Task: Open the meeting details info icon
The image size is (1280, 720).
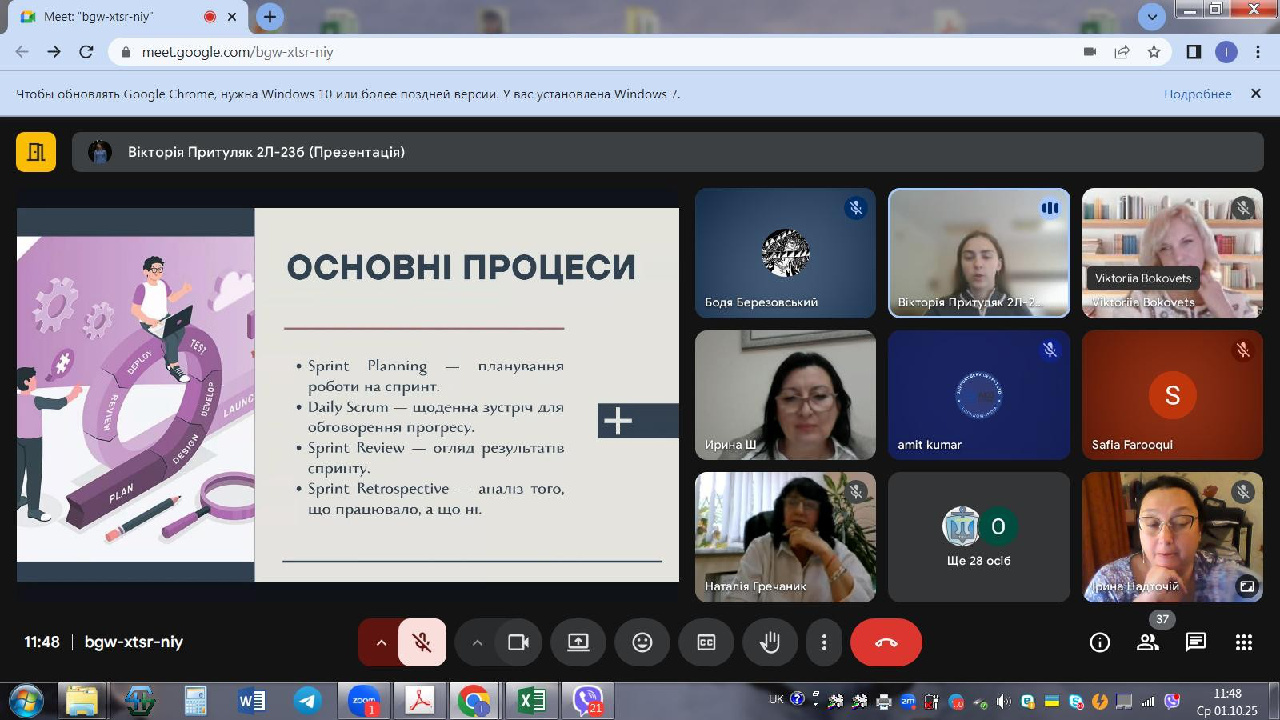Action: [x=1099, y=643]
